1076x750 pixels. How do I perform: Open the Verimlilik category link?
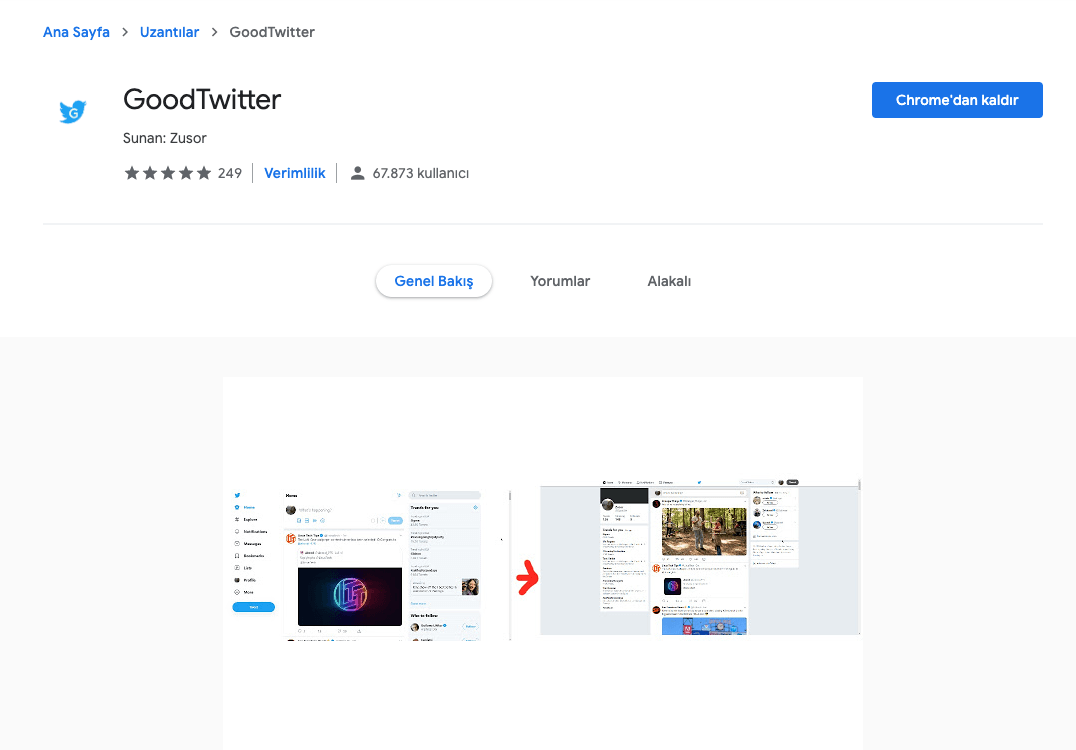click(294, 173)
